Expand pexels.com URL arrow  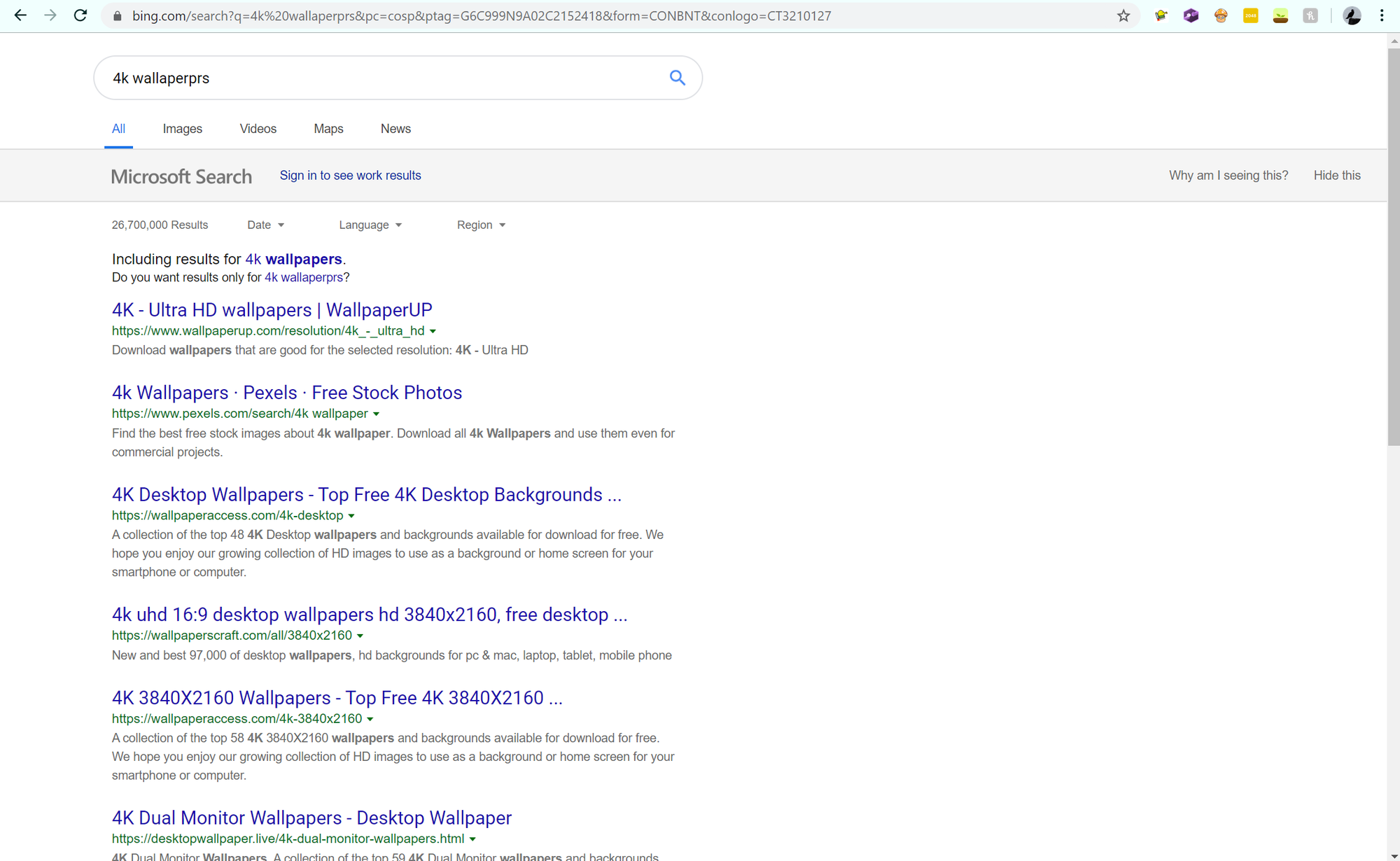[376, 414]
